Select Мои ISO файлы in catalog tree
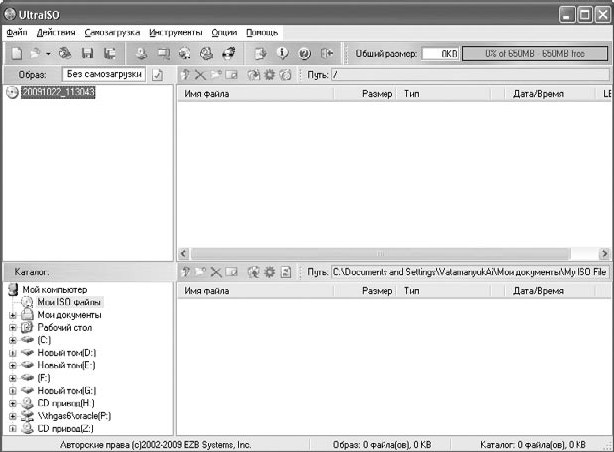This screenshot has width=614, height=452. click(69, 302)
